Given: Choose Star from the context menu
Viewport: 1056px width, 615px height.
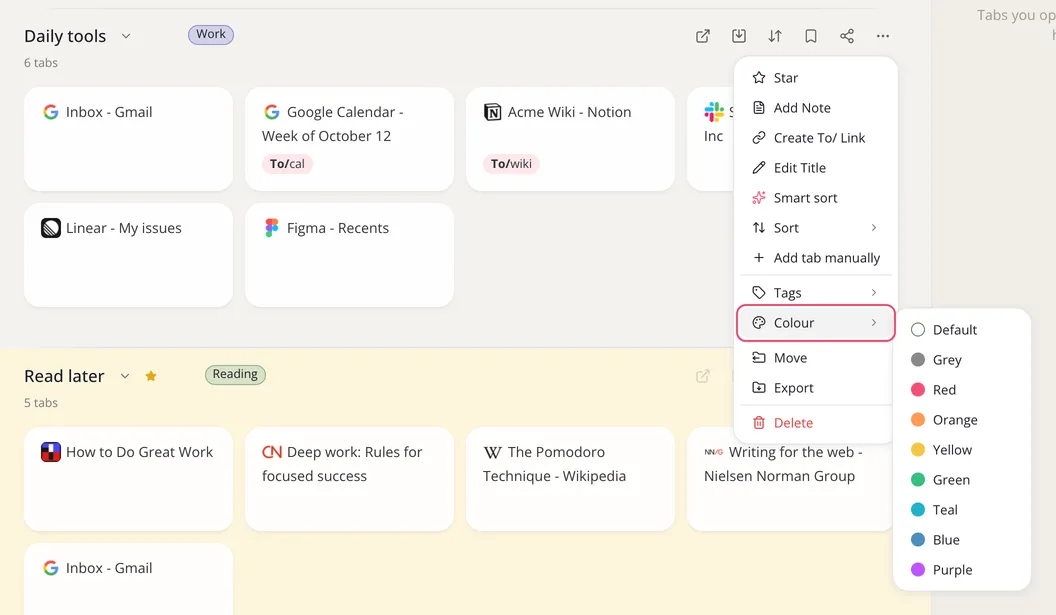Looking at the screenshot, I should [816, 78].
